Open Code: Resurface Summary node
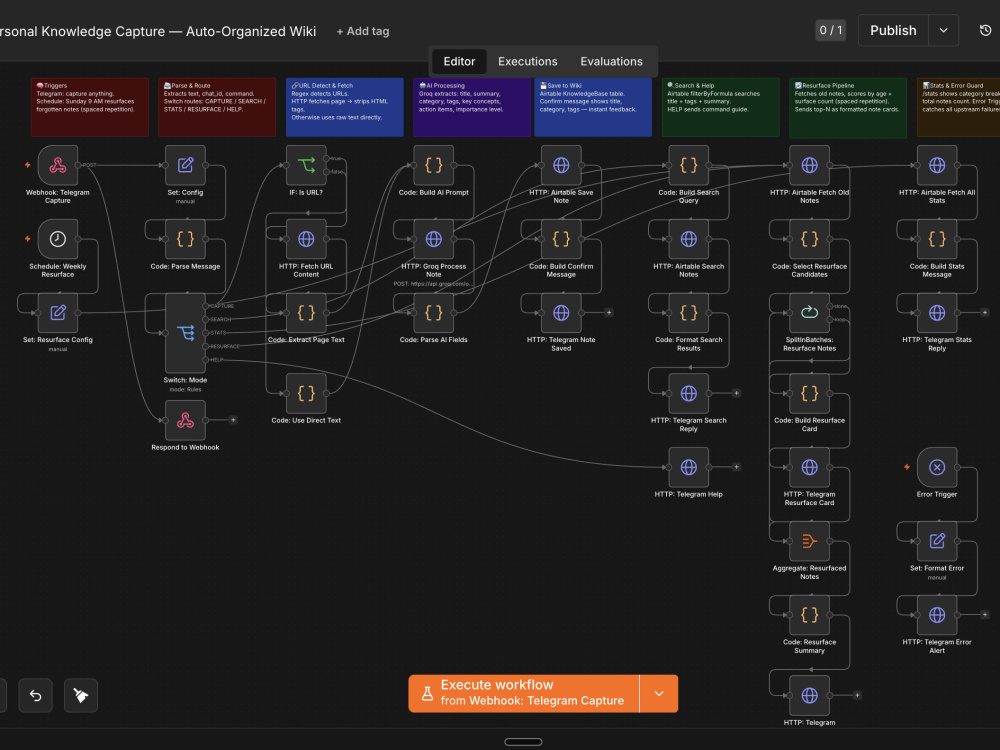Image resolution: width=1000 pixels, height=750 pixels. pyautogui.click(x=809, y=615)
